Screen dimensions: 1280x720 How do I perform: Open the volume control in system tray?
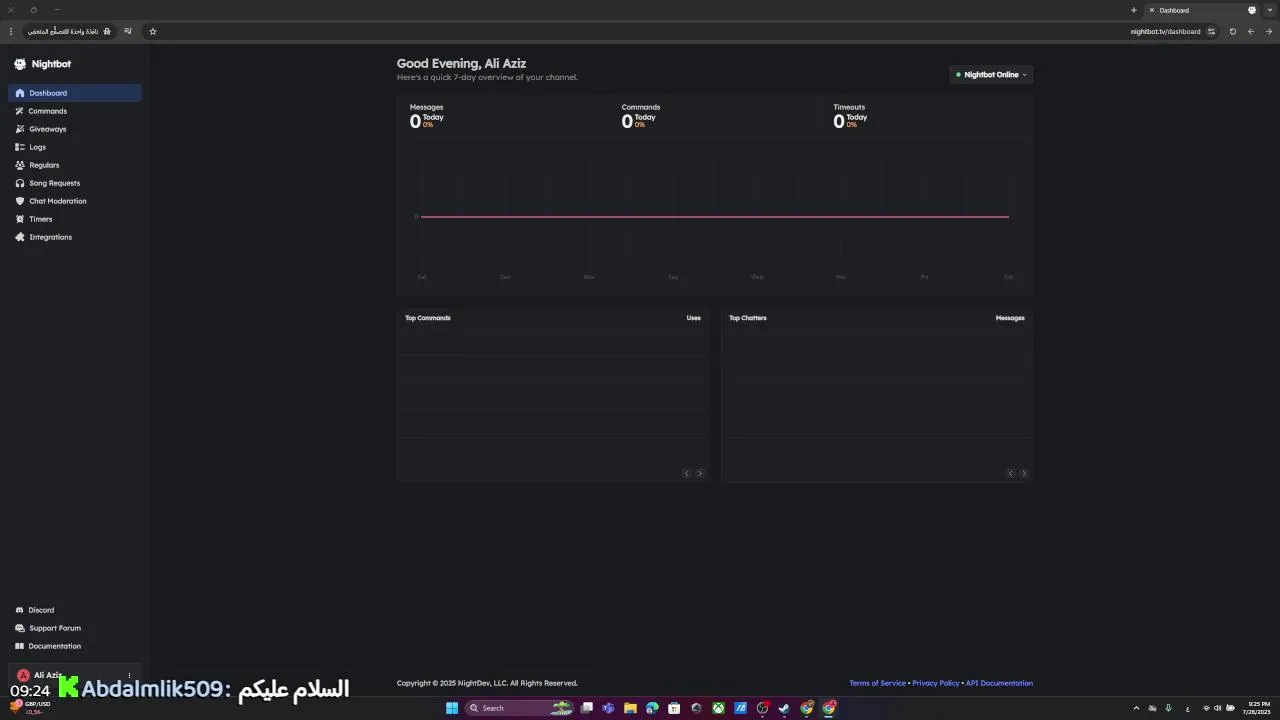tap(1218, 708)
